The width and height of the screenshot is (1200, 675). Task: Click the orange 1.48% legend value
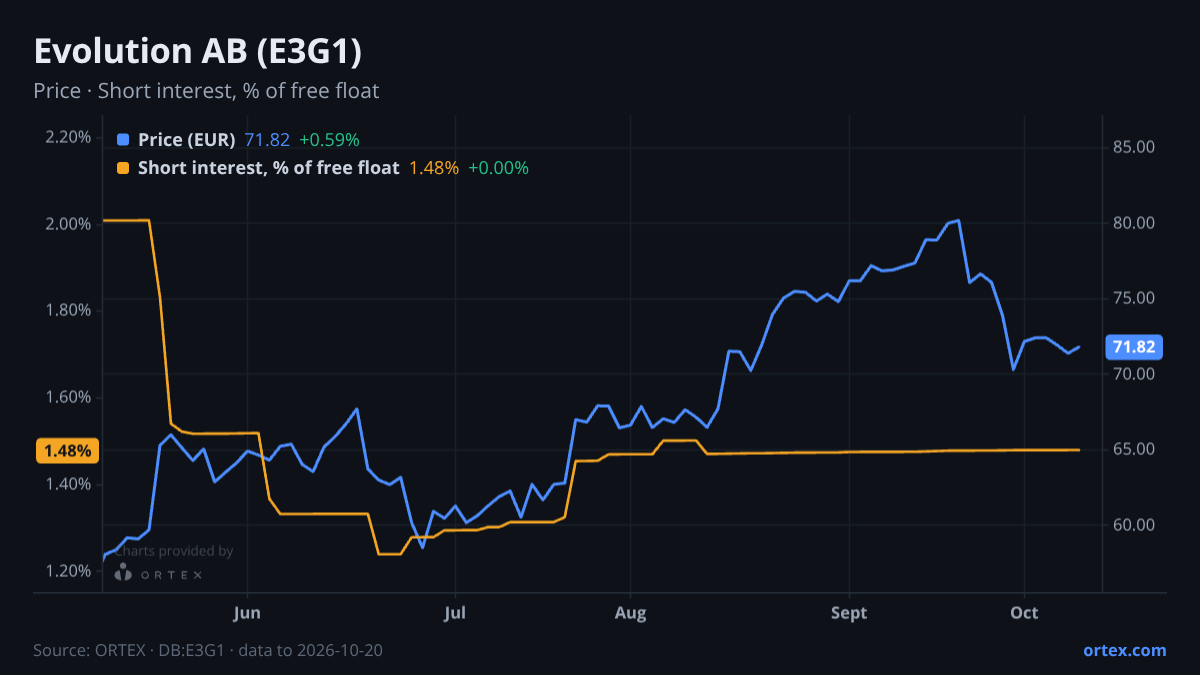pyautogui.click(x=434, y=168)
